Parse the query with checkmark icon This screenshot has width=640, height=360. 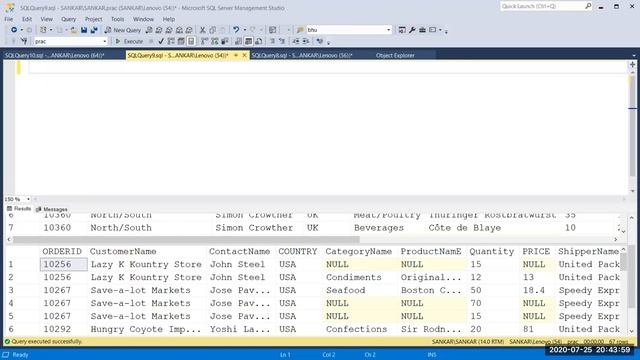coord(161,41)
